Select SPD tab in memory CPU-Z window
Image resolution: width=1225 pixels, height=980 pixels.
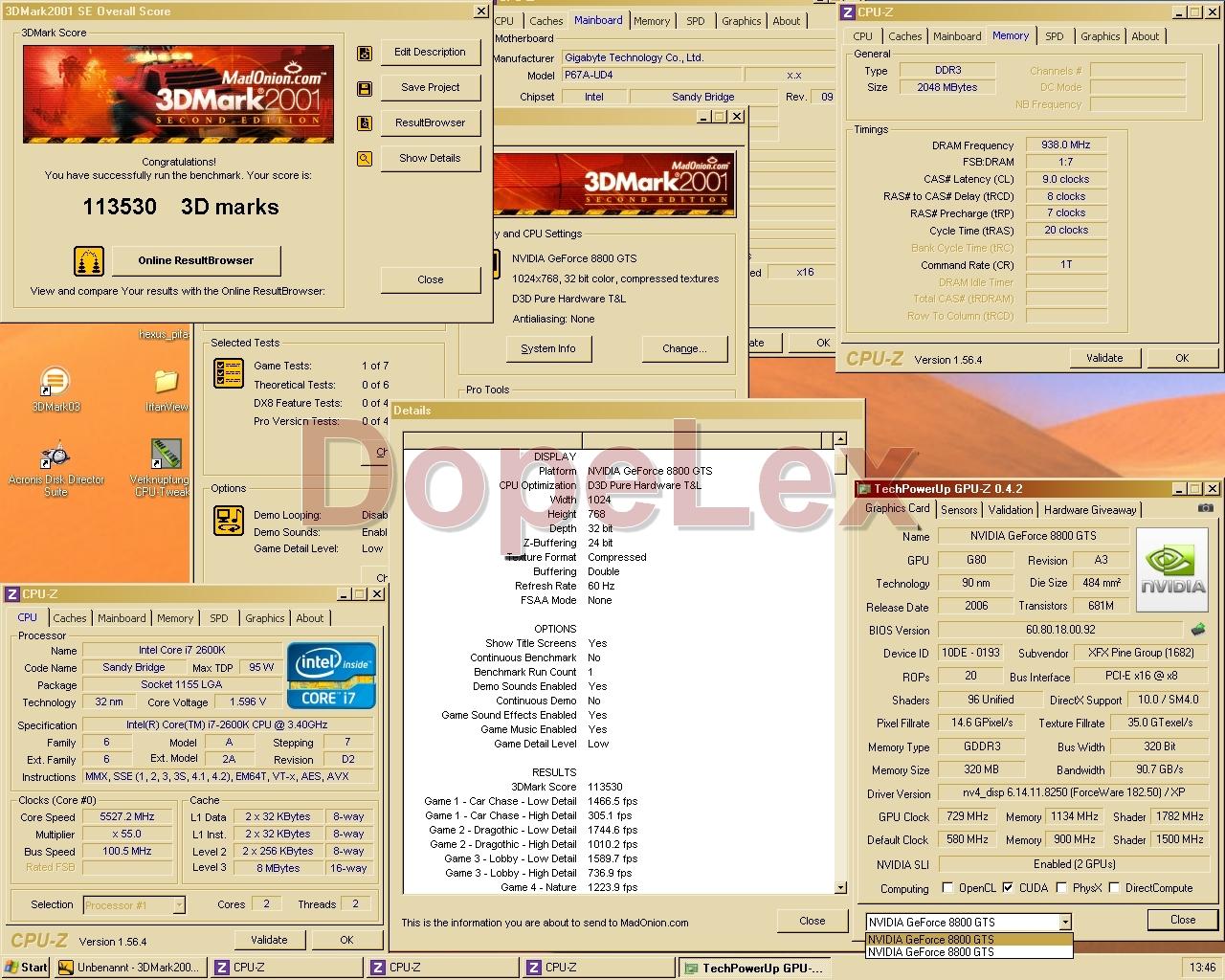click(x=1054, y=36)
